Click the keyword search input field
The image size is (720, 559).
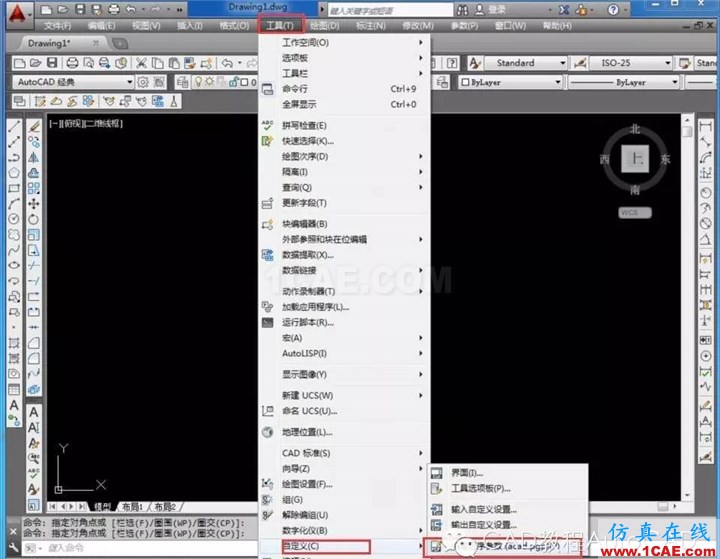(x=390, y=10)
